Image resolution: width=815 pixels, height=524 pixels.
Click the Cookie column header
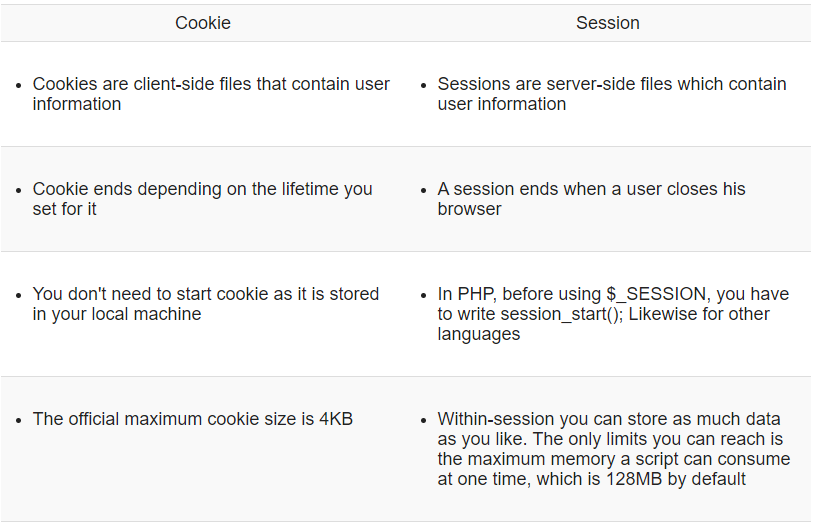203,23
